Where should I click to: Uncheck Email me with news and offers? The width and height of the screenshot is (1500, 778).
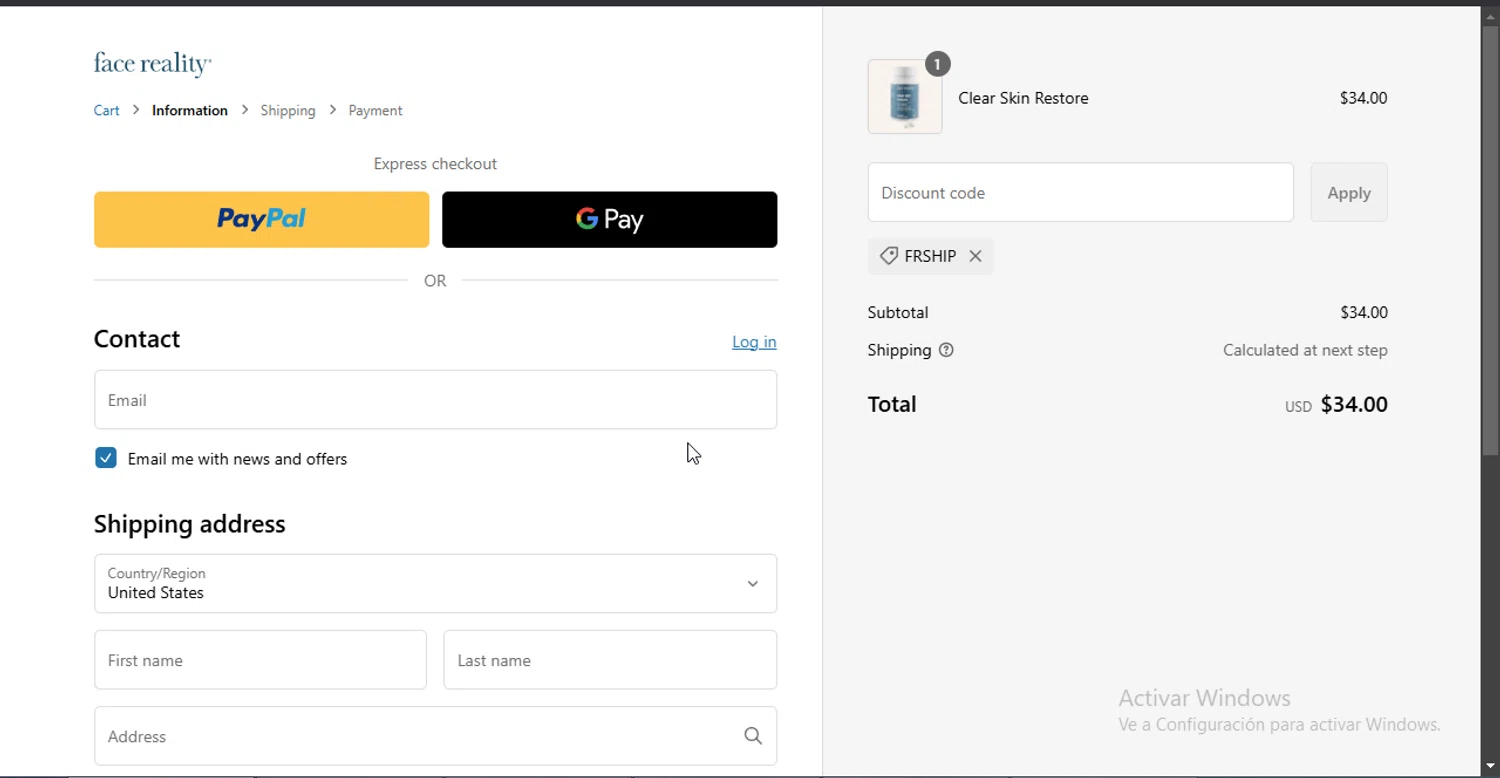tap(106, 458)
